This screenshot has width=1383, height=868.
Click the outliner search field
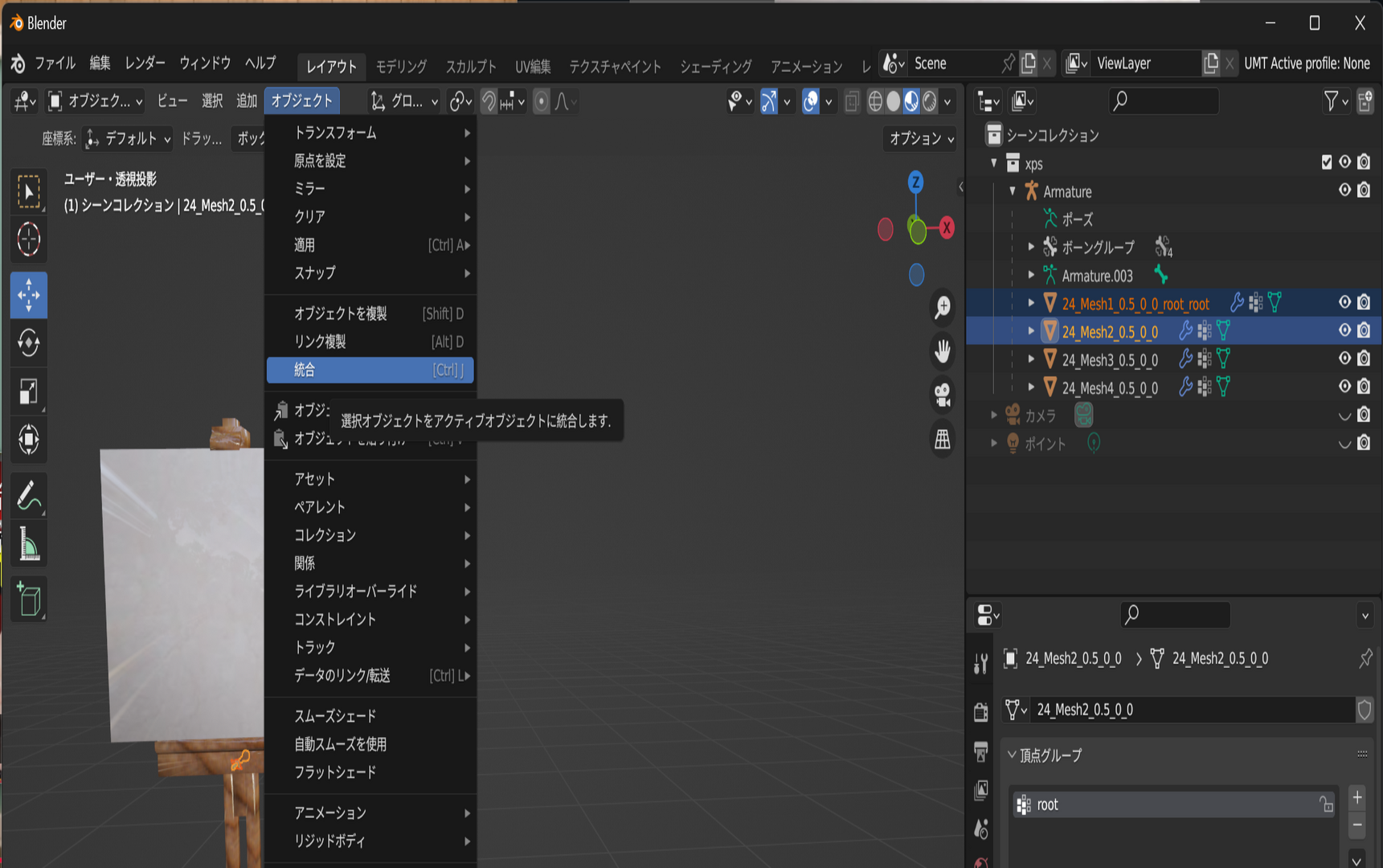(x=1164, y=100)
